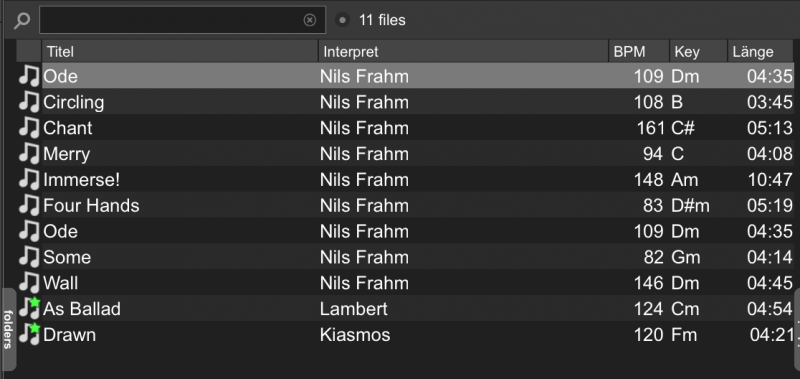Click artist Kiasmos in Drawn row
The height and width of the screenshot is (379, 800).
[355, 335]
